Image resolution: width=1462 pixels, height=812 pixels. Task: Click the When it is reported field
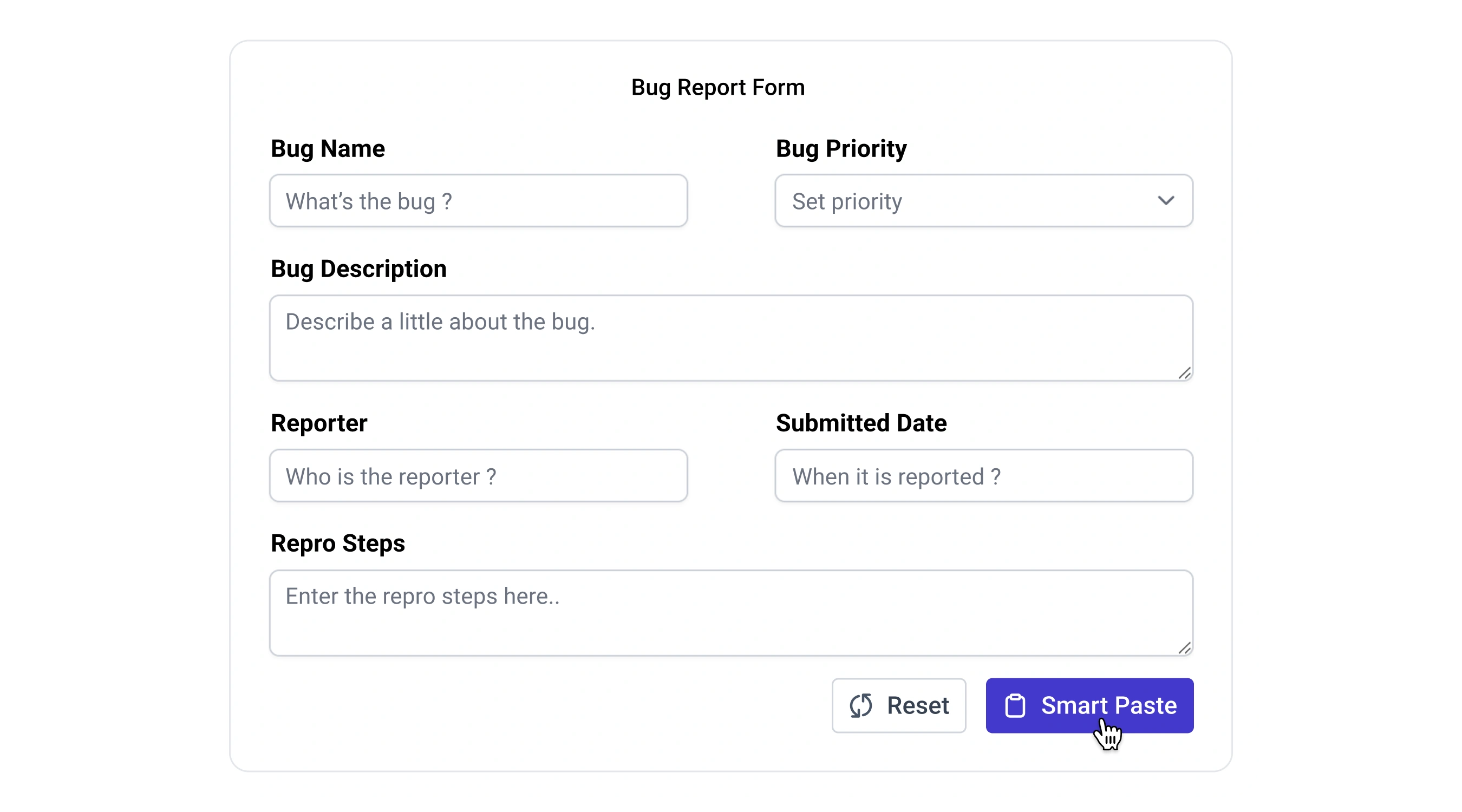pyautogui.click(x=983, y=476)
